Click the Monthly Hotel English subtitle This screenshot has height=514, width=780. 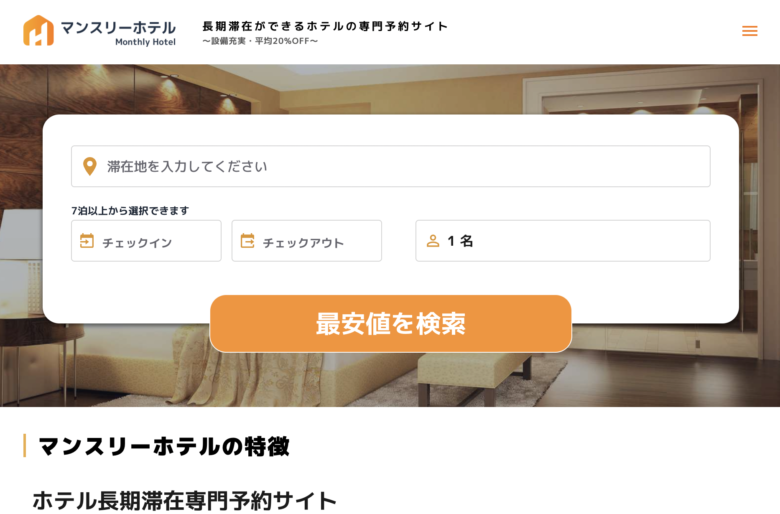coord(145,42)
